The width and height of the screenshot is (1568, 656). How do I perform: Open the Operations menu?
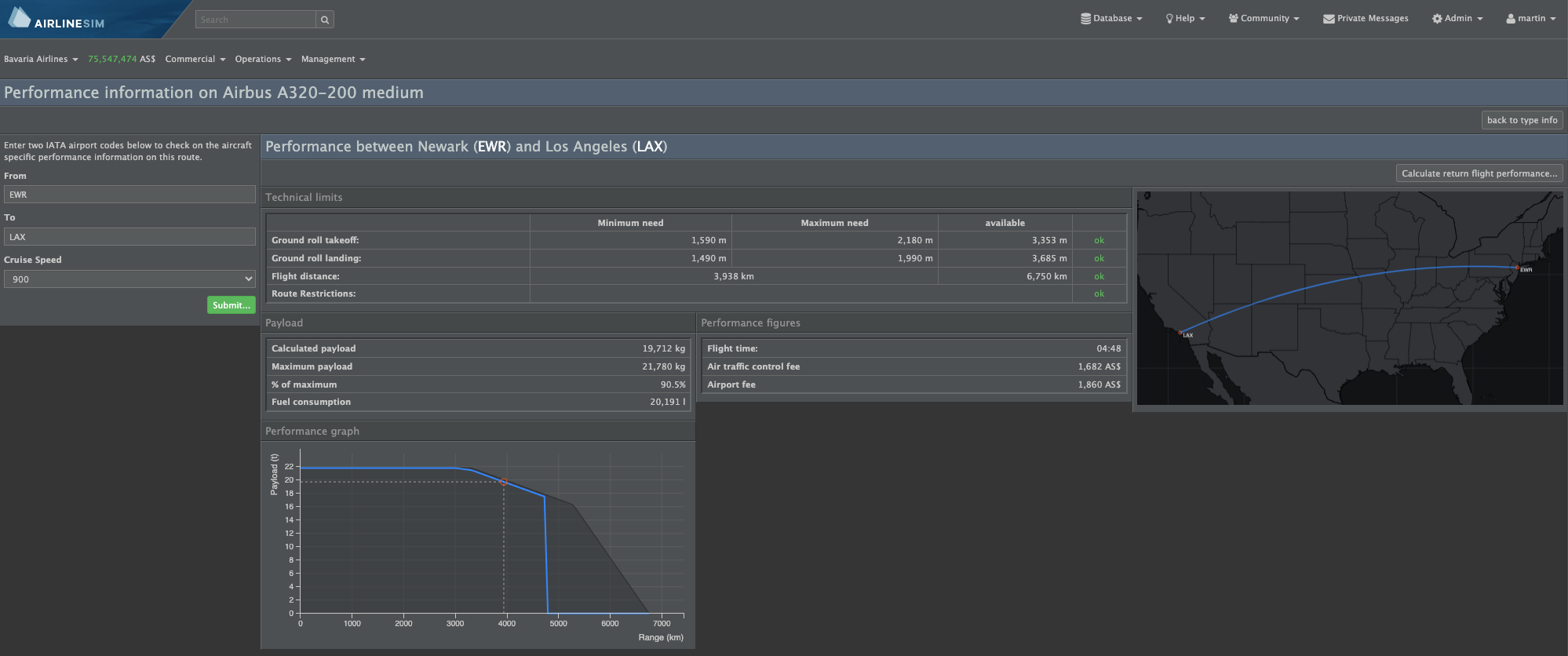click(x=263, y=59)
